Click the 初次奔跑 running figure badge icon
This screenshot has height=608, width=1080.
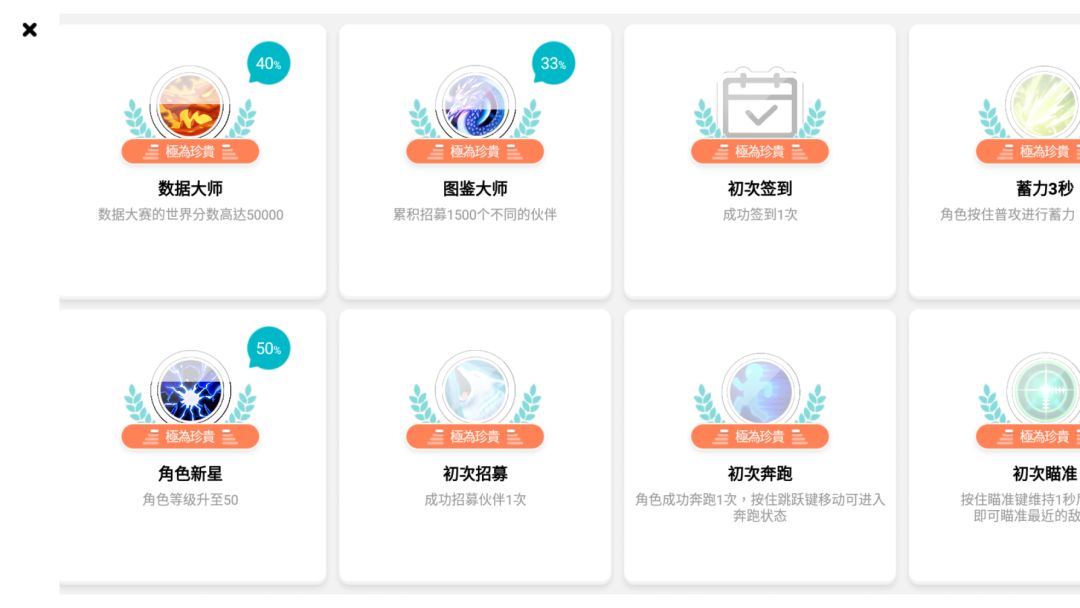coord(760,392)
